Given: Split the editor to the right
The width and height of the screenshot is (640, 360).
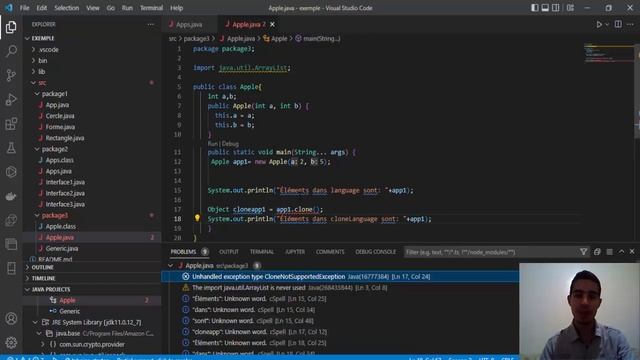Looking at the screenshot, I should coord(618,24).
